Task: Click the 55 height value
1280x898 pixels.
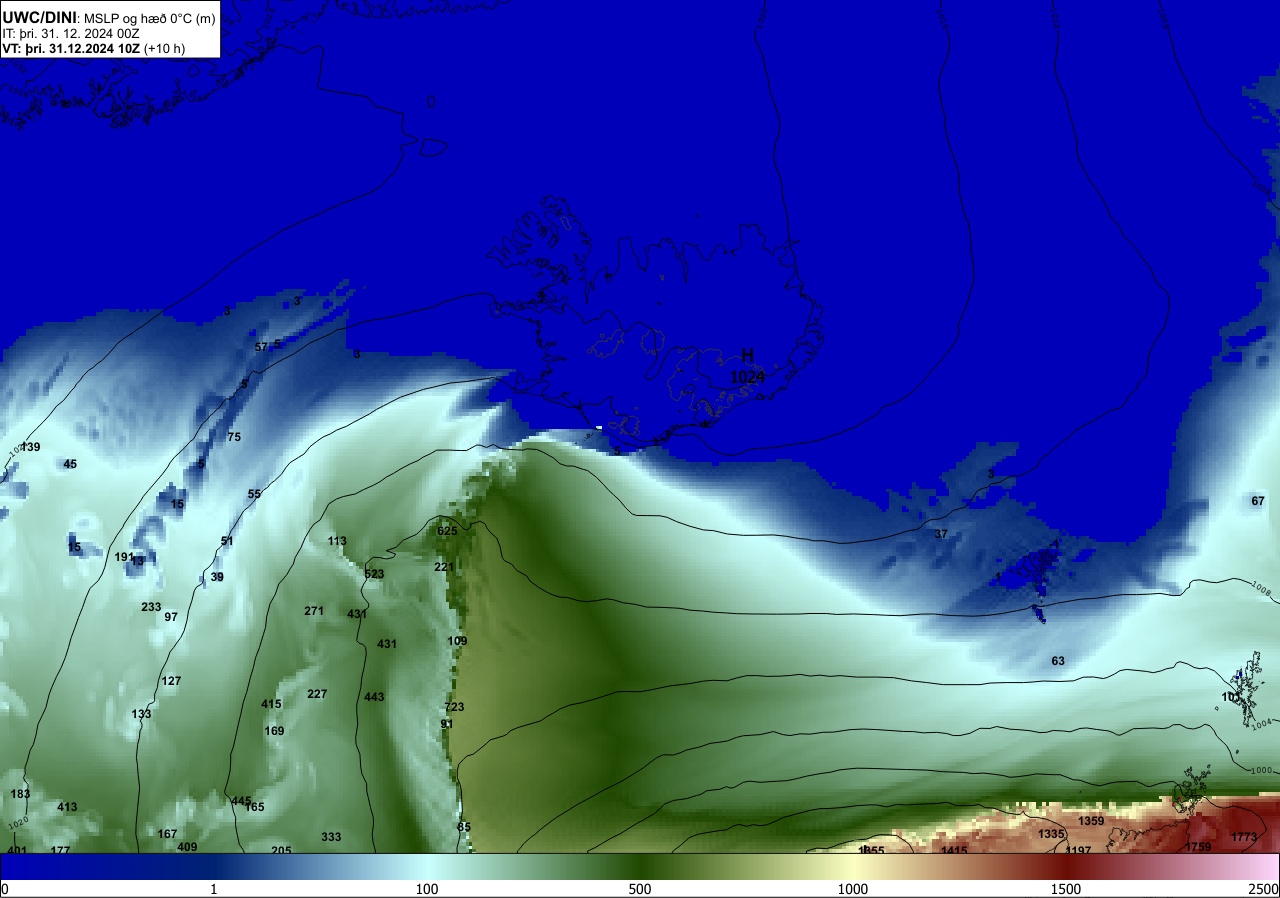Action: point(254,494)
